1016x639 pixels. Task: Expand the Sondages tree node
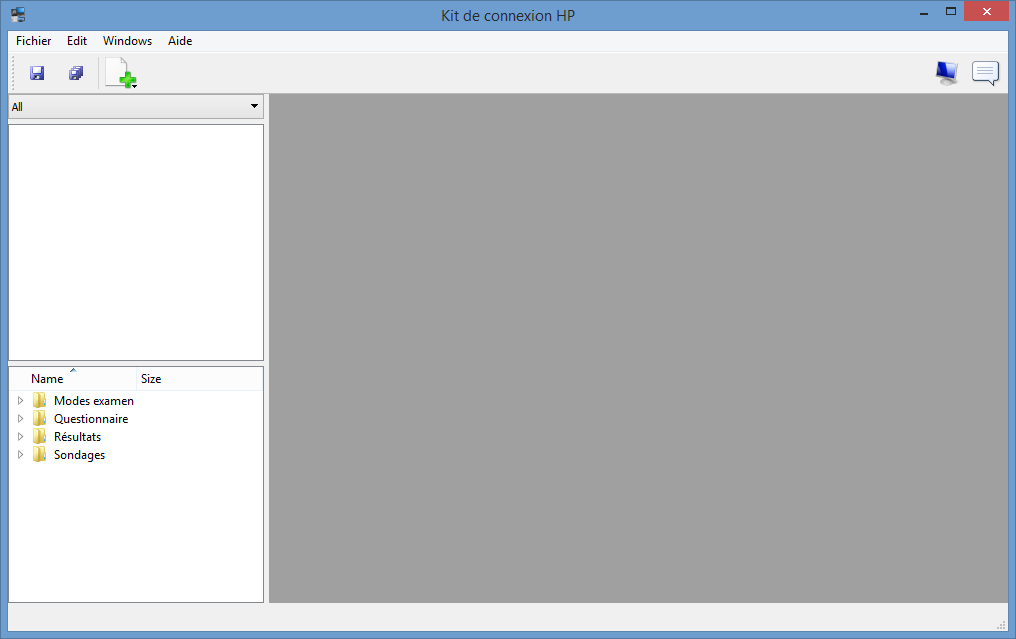coord(20,455)
